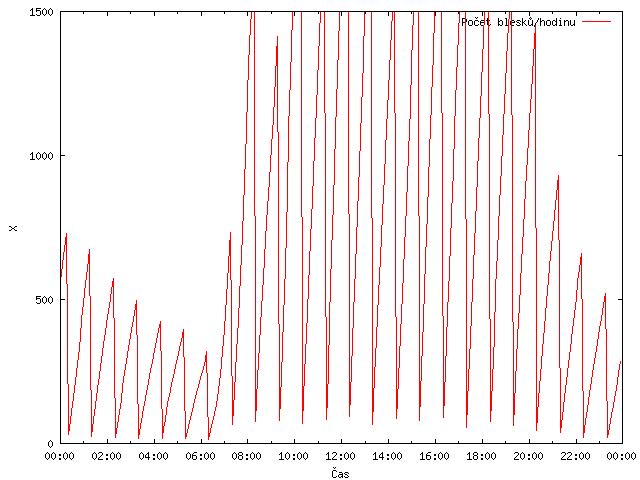
Task: Click the "12:00" time label
Action: (x=341, y=456)
